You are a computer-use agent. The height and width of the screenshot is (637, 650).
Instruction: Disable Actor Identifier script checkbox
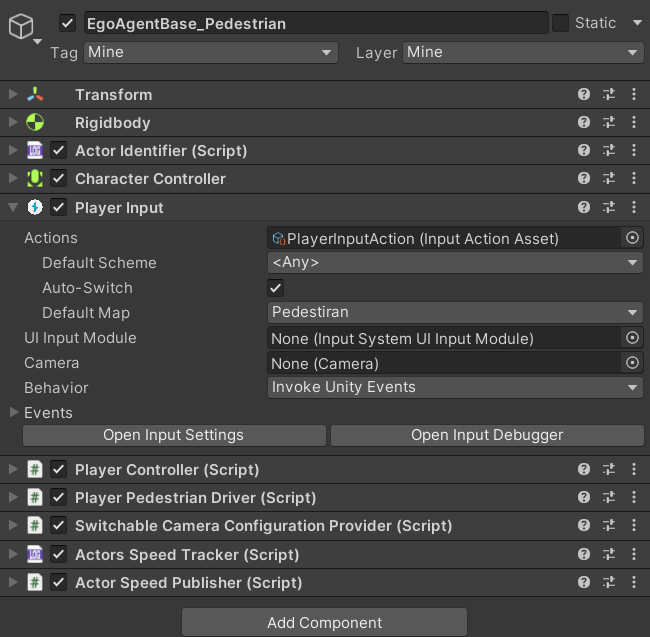tap(58, 150)
